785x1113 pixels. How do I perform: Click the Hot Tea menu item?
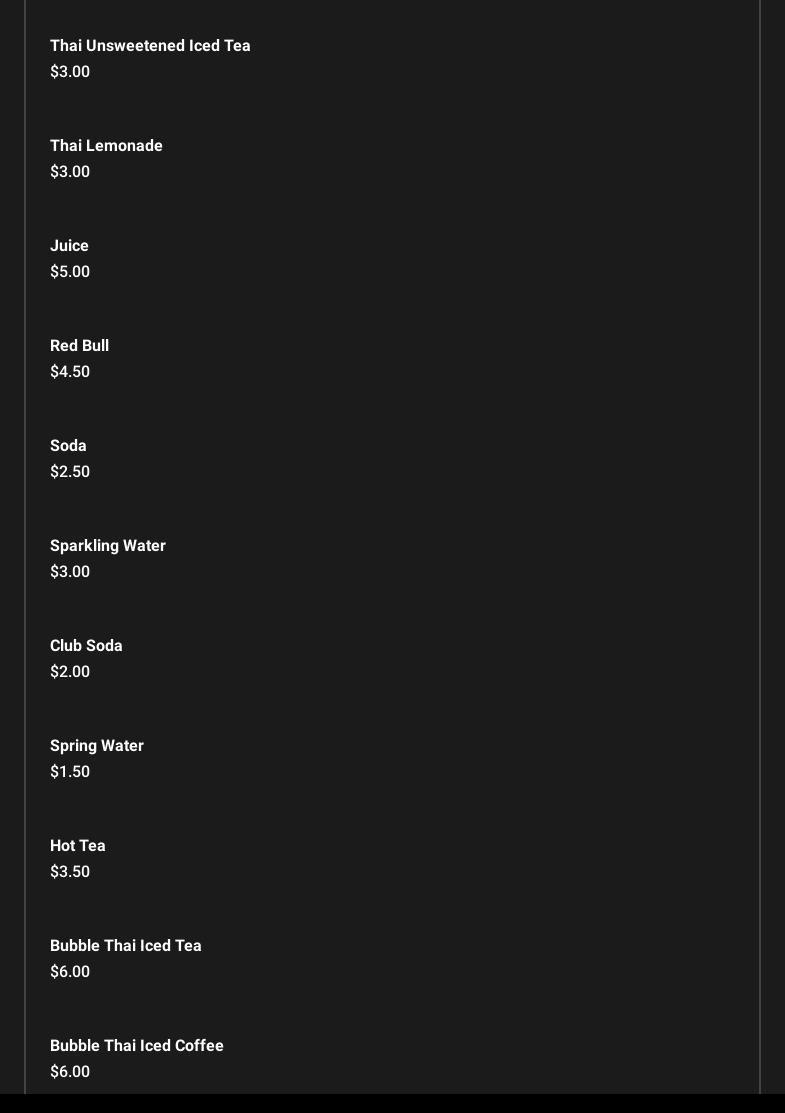click(77, 846)
